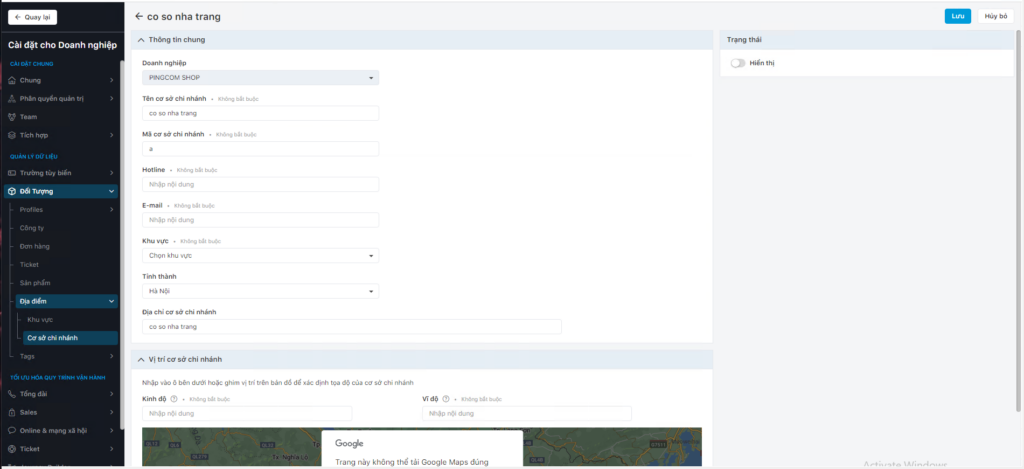Open Công ty under Đối Tượng
Screen dimensions: 1024x469
(32, 228)
